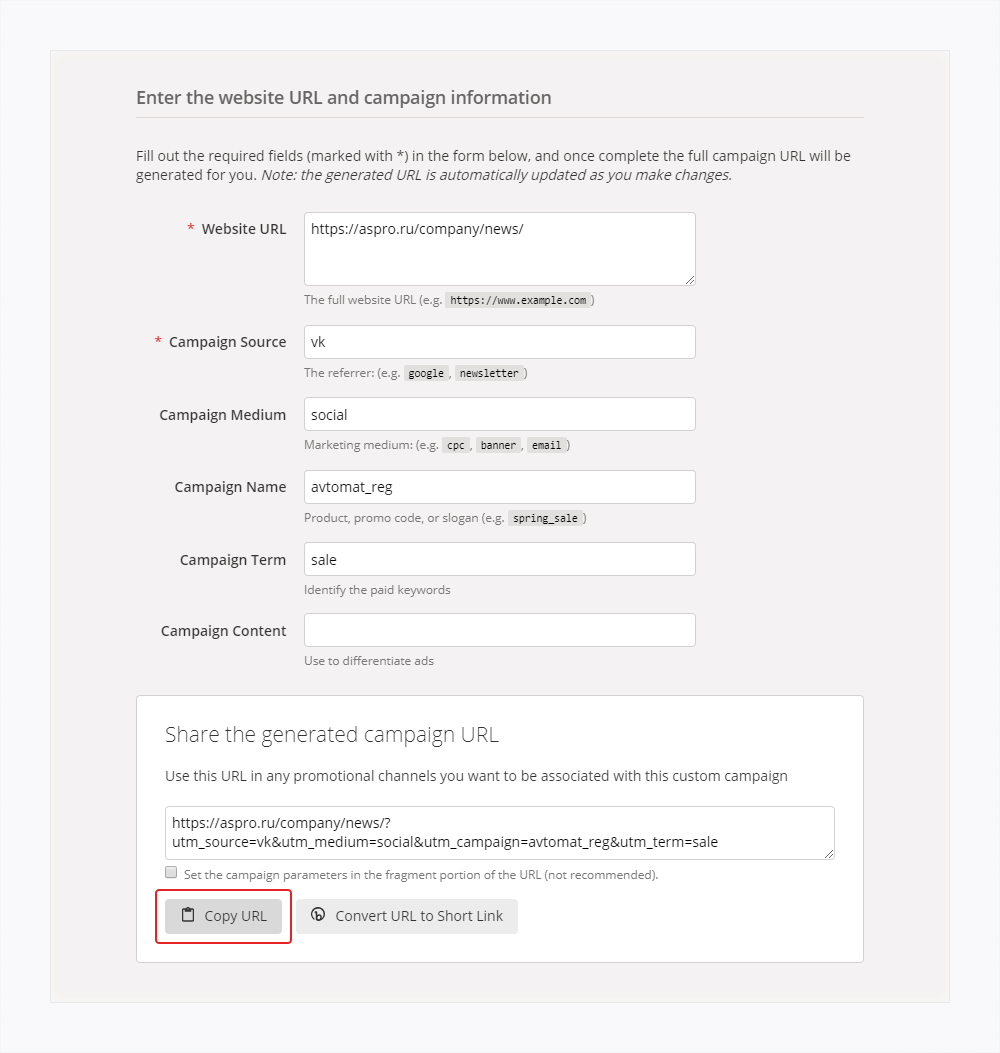Click the Bitly icon on Convert button
This screenshot has height=1053, width=1000.
(318, 915)
